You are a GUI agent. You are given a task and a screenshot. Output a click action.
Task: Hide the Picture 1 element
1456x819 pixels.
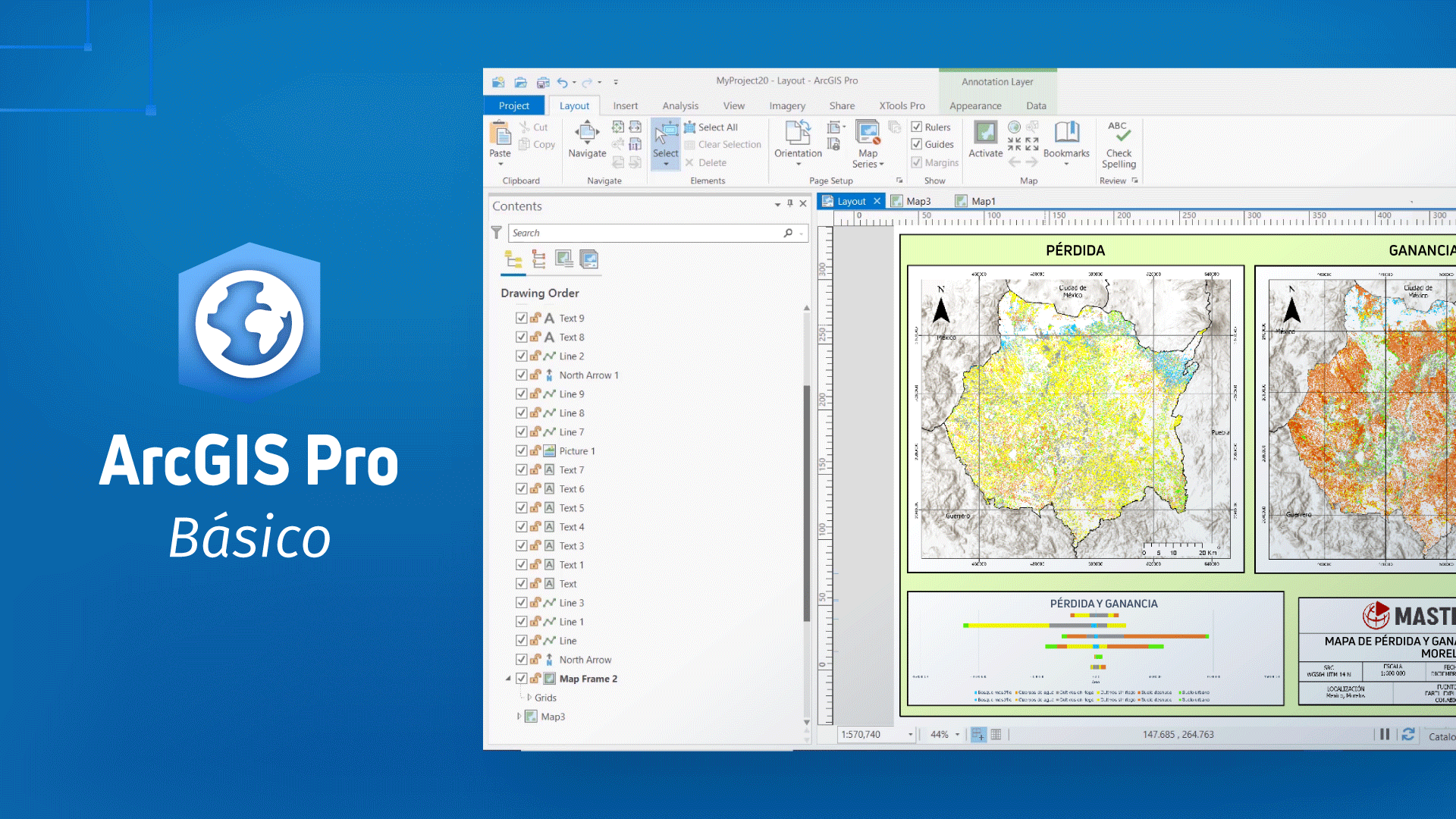pos(522,450)
